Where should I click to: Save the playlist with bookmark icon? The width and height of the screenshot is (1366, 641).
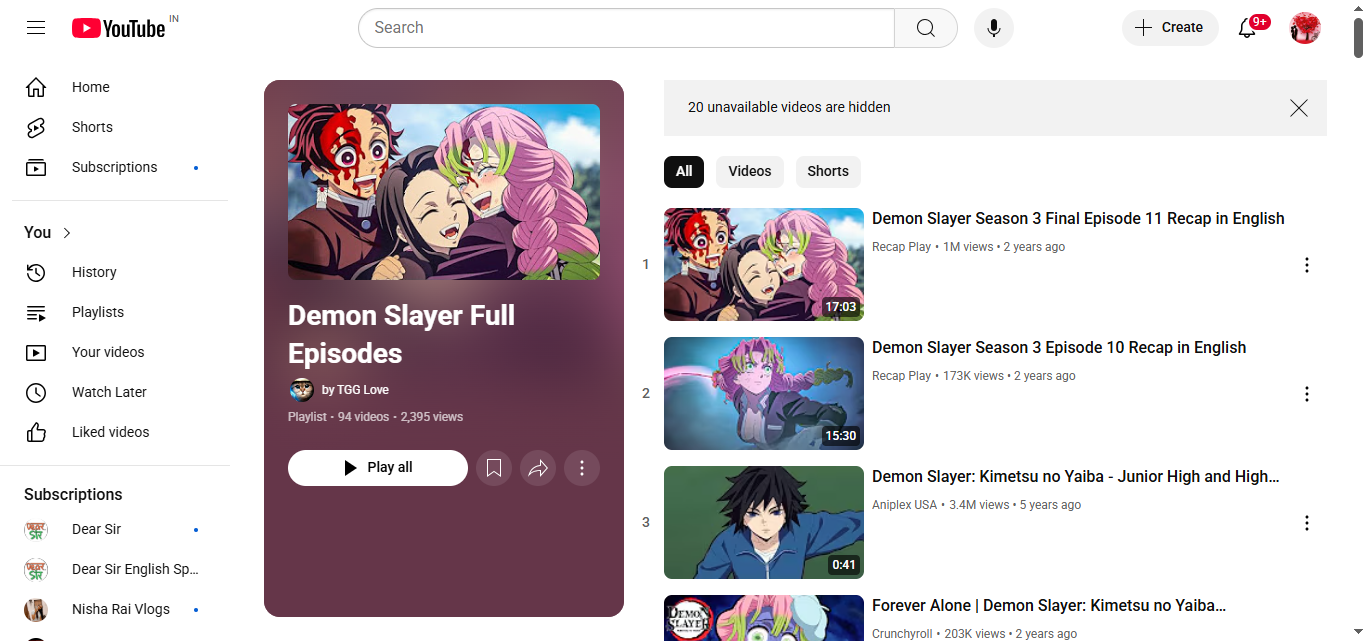(x=494, y=468)
